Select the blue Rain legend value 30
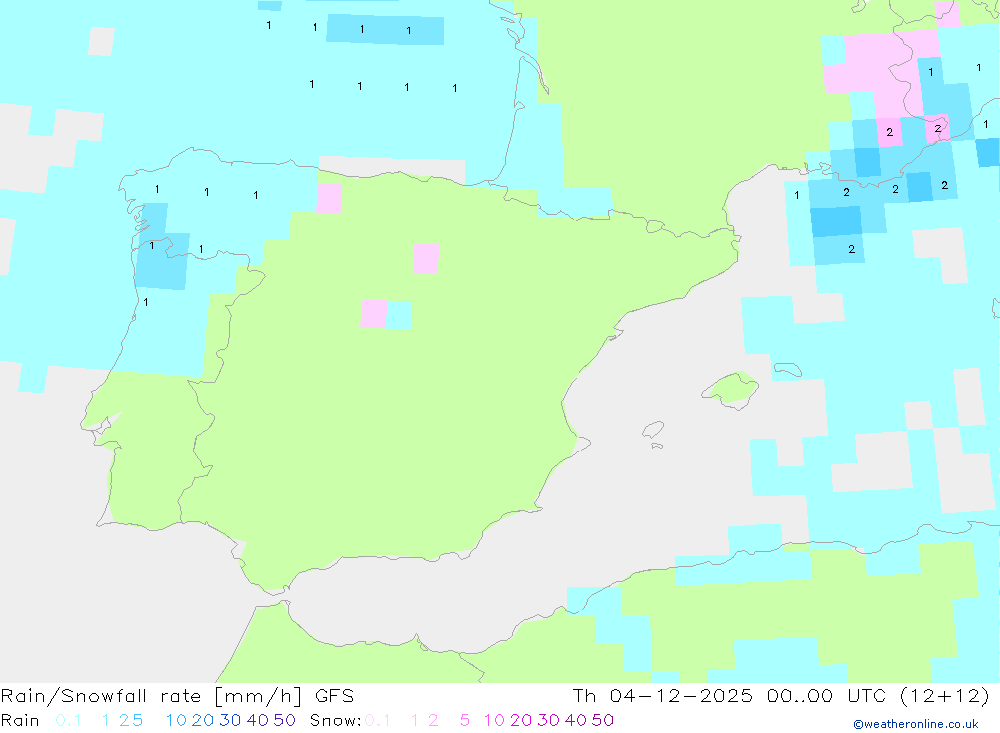 [230, 720]
